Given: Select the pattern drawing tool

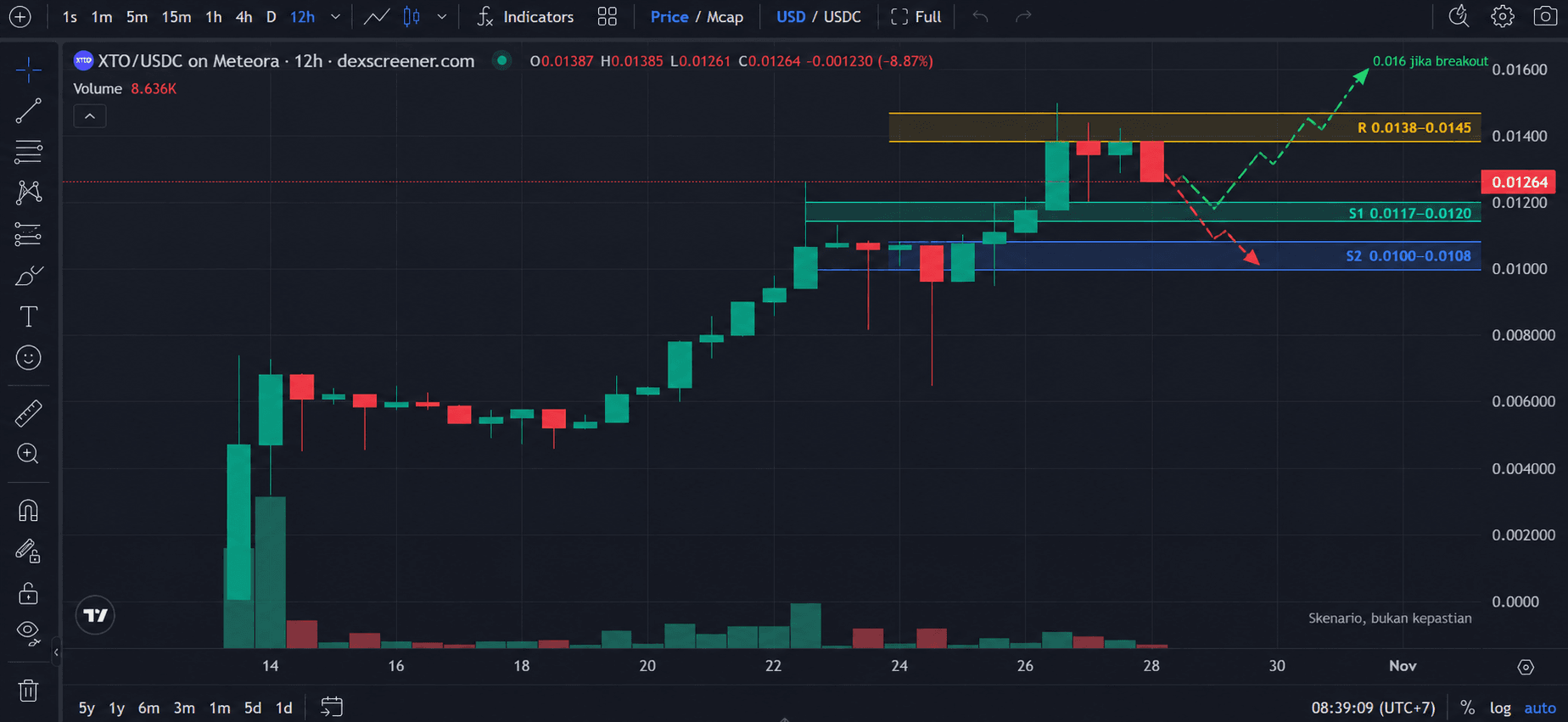Looking at the screenshot, I should click(x=29, y=193).
